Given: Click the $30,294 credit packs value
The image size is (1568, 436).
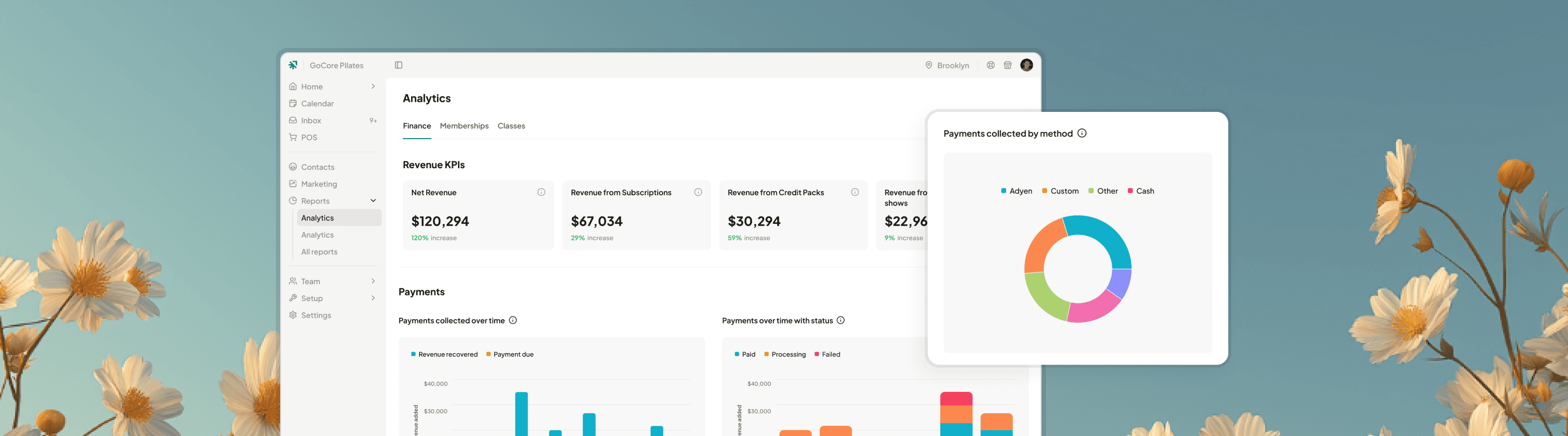Looking at the screenshot, I should click(754, 221).
